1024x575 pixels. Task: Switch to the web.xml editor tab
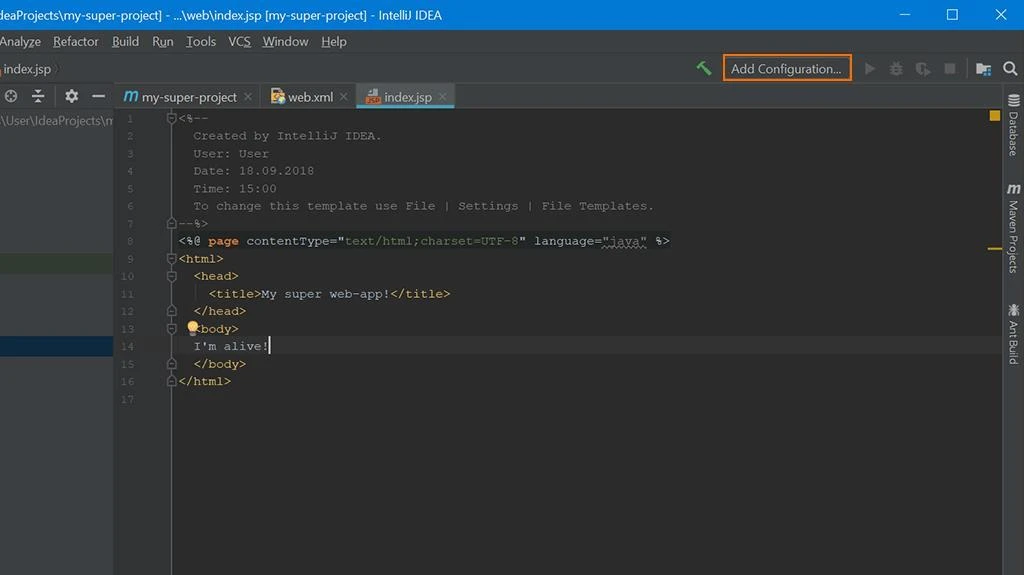tap(310, 97)
